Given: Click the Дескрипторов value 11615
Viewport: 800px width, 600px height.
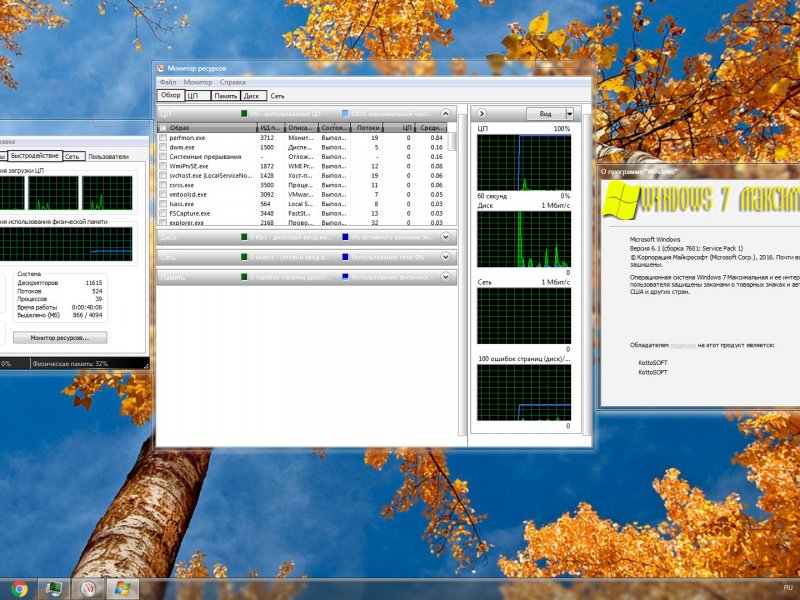Looking at the screenshot, I should (94, 283).
